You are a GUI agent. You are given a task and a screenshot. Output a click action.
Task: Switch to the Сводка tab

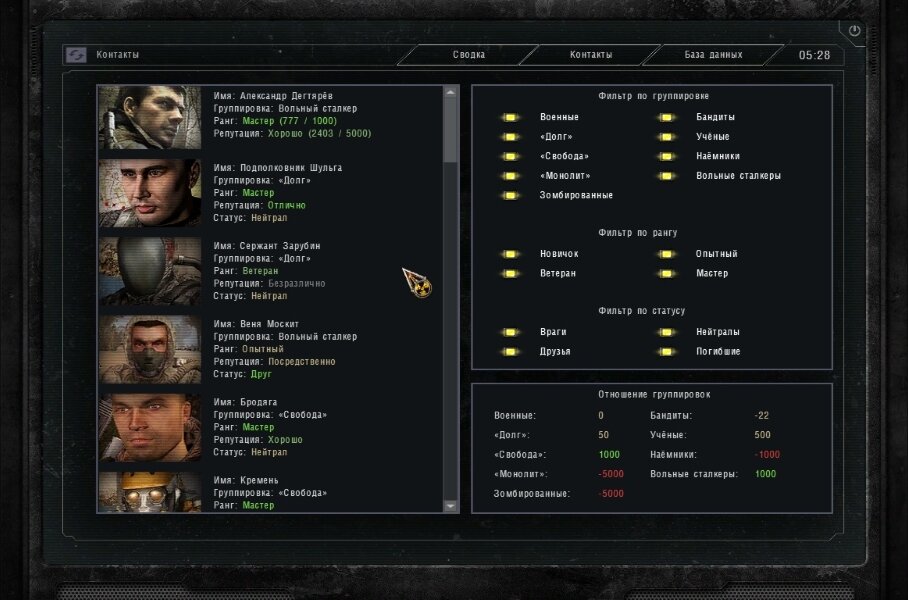coord(468,55)
